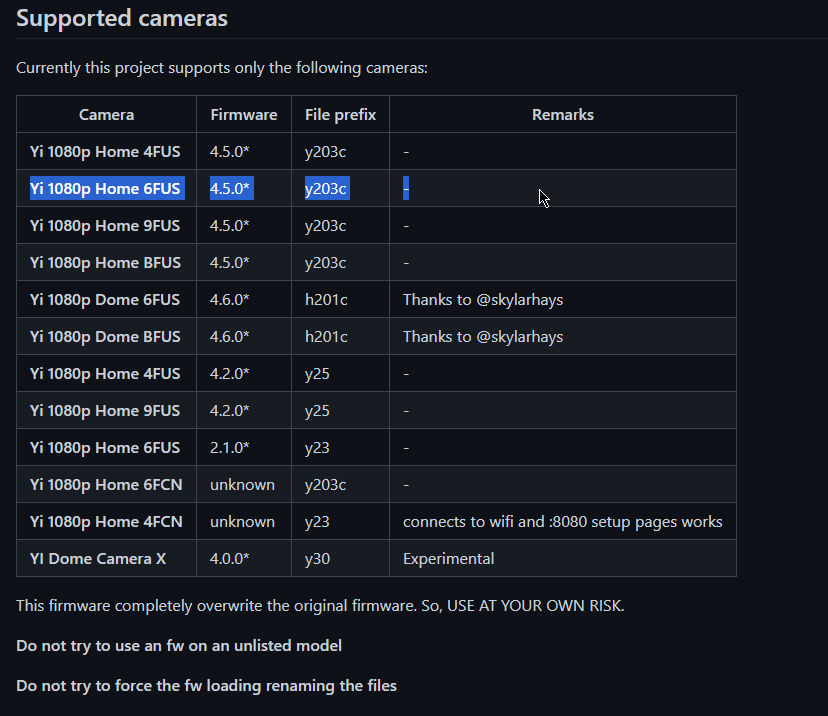828x716 pixels.
Task: Click the "File prefix" column header
Action: [x=340, y=114]
